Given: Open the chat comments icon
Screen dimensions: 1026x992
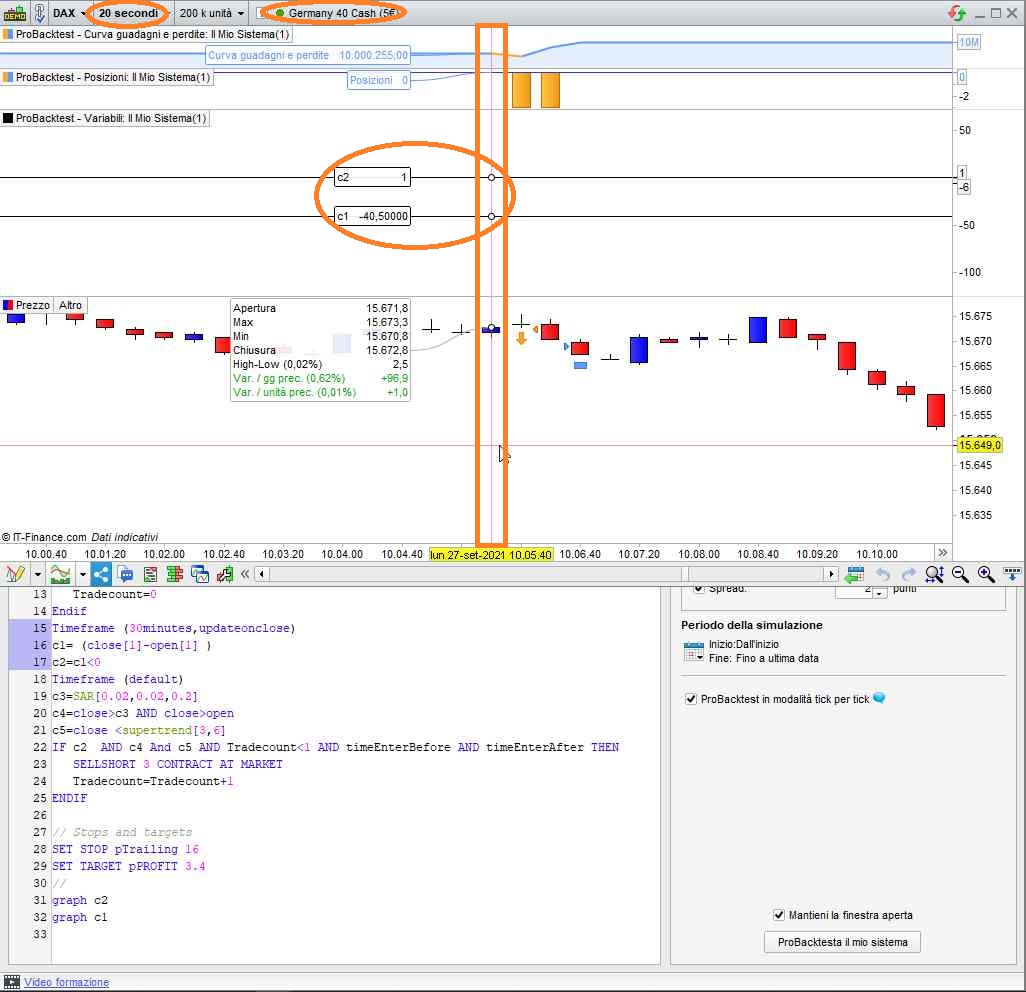Looking at the screenshot, I should [x=126, y=575].
